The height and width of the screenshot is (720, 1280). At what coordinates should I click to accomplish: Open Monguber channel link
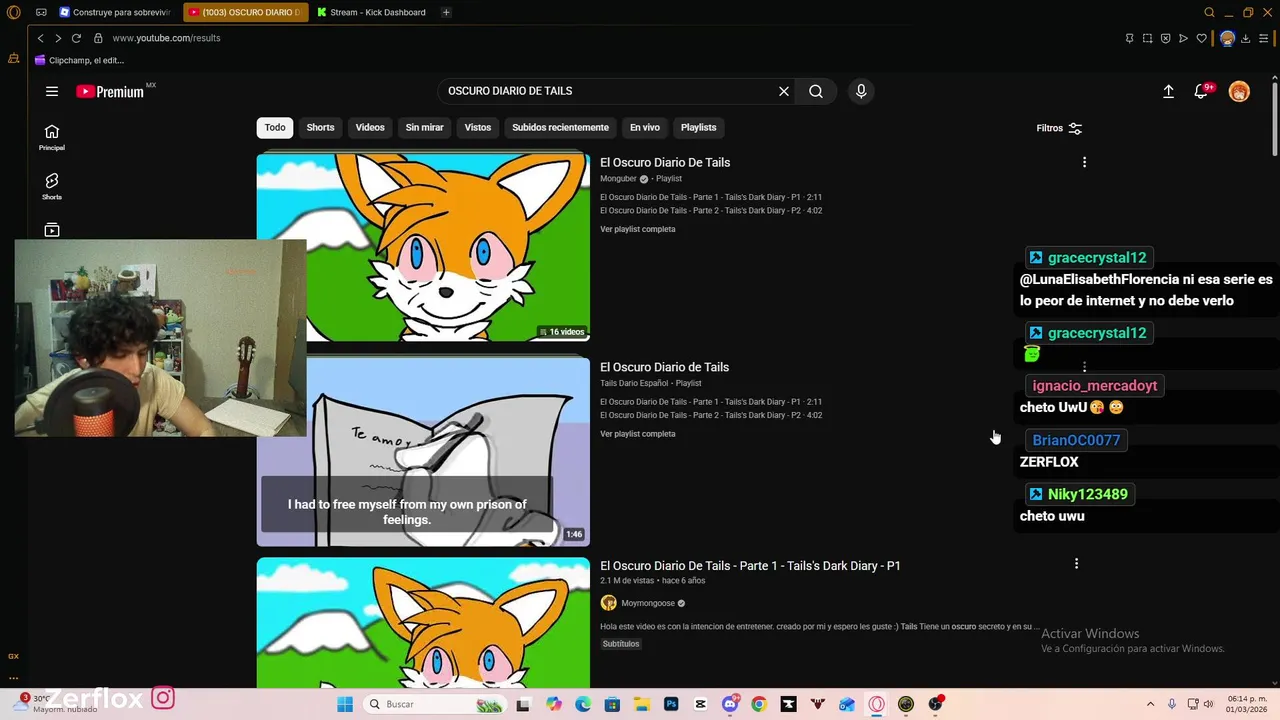pyautogui.click(x=618, y=179)
